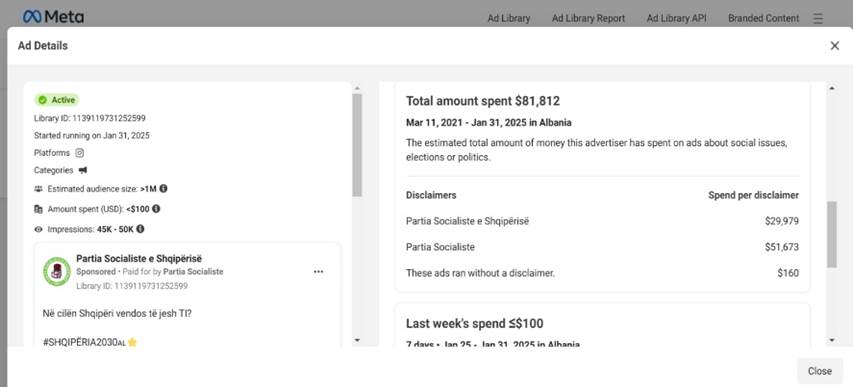
Task: Go to Ad Library API
Action: pyautogui.click(x=676, y=18)
